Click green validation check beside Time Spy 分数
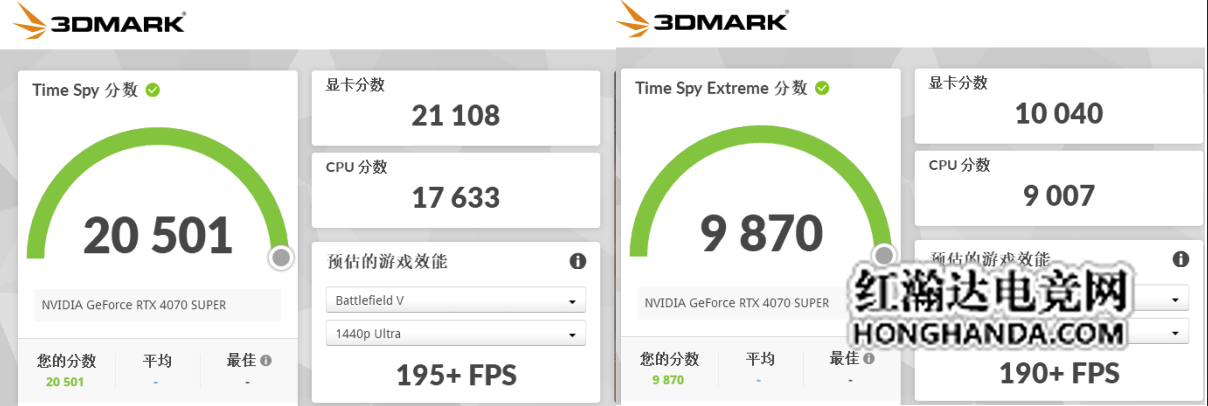The width and height of the screenshot is (1208, 406). (x=153, y=90)
